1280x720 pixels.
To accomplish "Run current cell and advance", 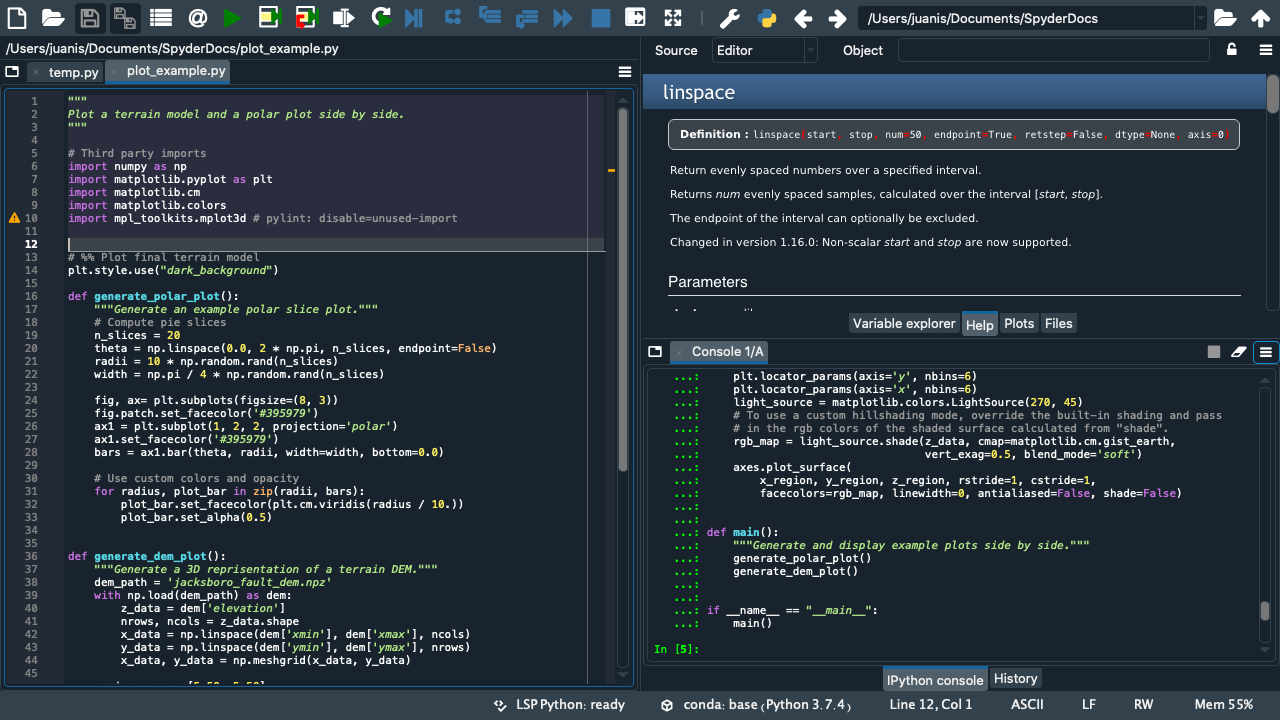I will pyautogui.click(x=306, y=17).
